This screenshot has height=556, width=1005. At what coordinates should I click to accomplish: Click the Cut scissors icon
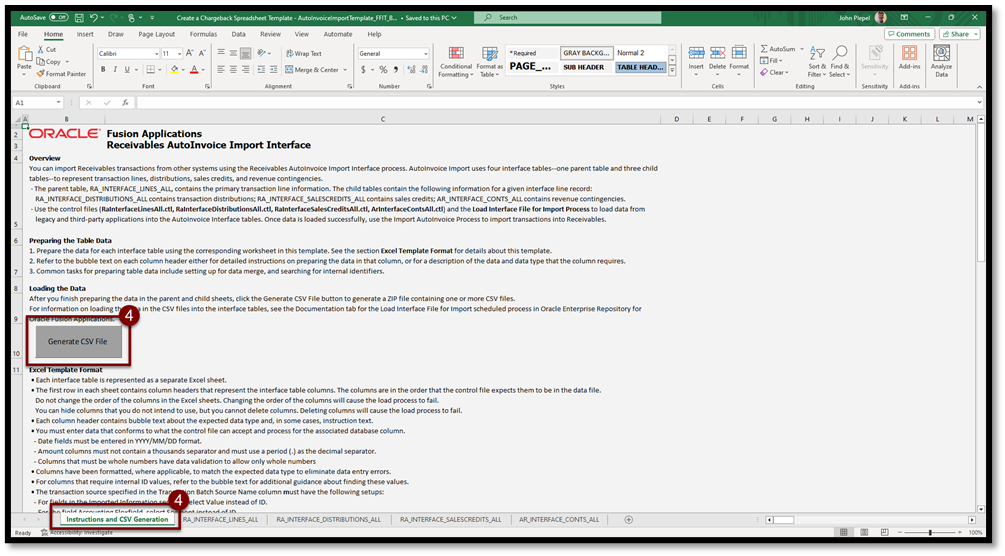pyautogui.click(x=41, y=49)
